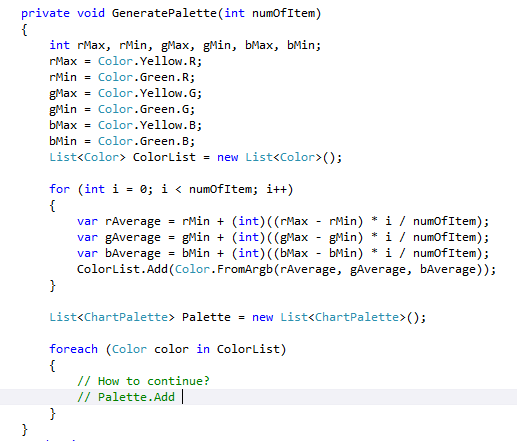Click the Palette variable name declaration
517x441 pixels.
click(x=206, y=317)
